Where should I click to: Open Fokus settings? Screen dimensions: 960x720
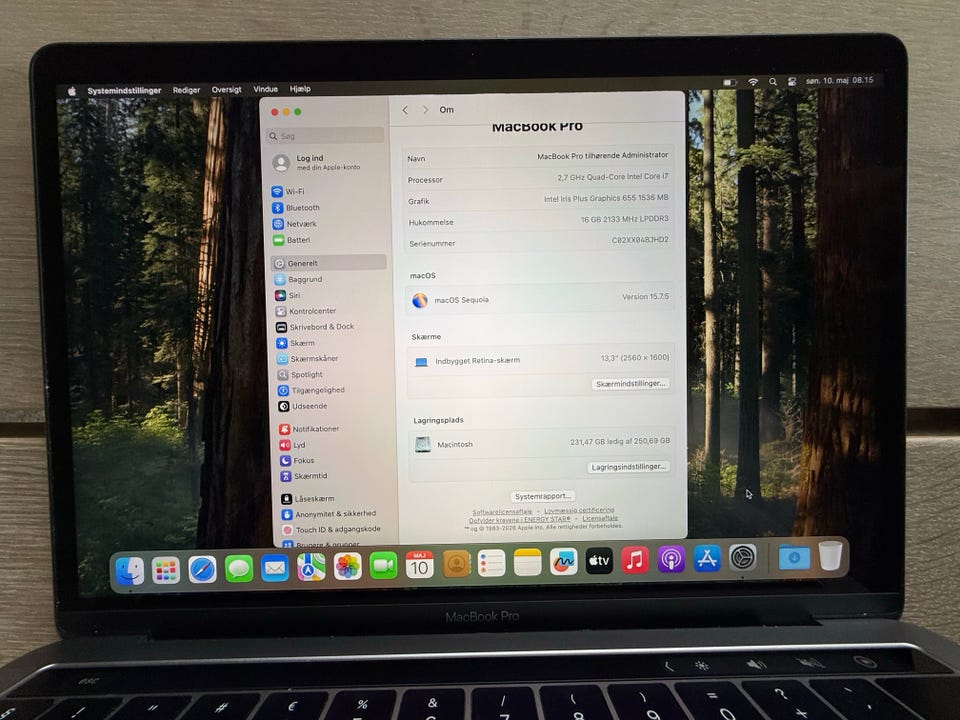(298, 460)
